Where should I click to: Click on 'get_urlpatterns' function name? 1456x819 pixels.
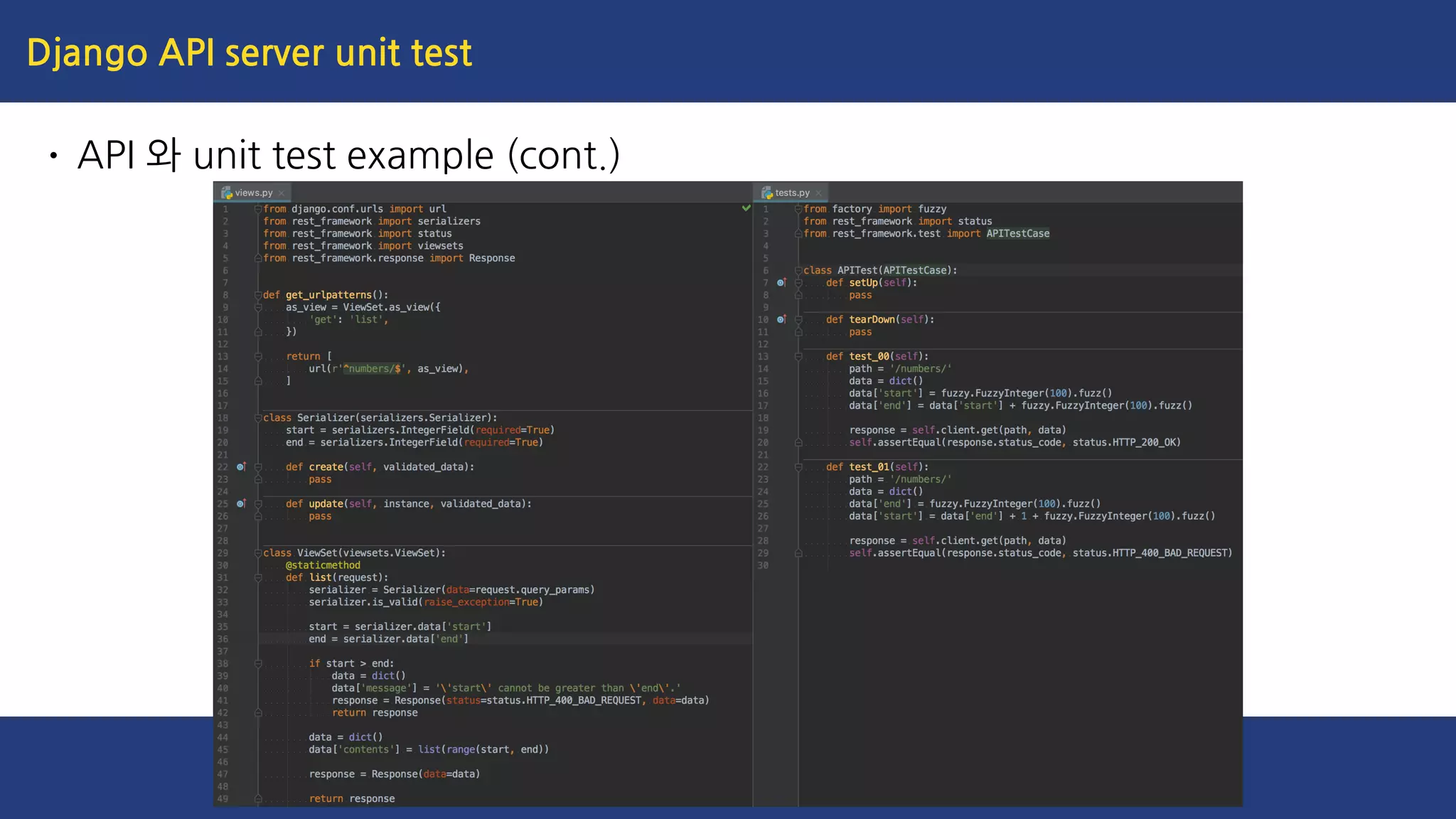point(328,295)
